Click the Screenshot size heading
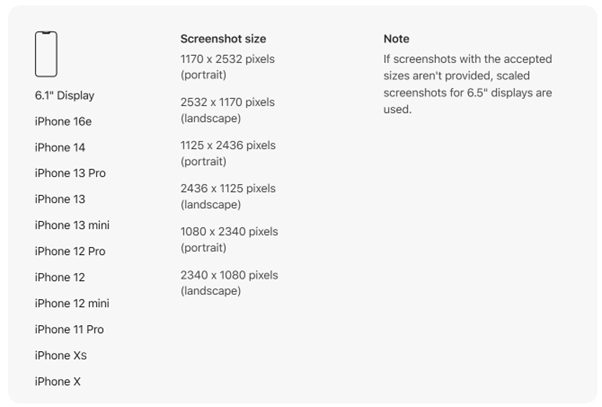602x407 pixels. point(223,39)
